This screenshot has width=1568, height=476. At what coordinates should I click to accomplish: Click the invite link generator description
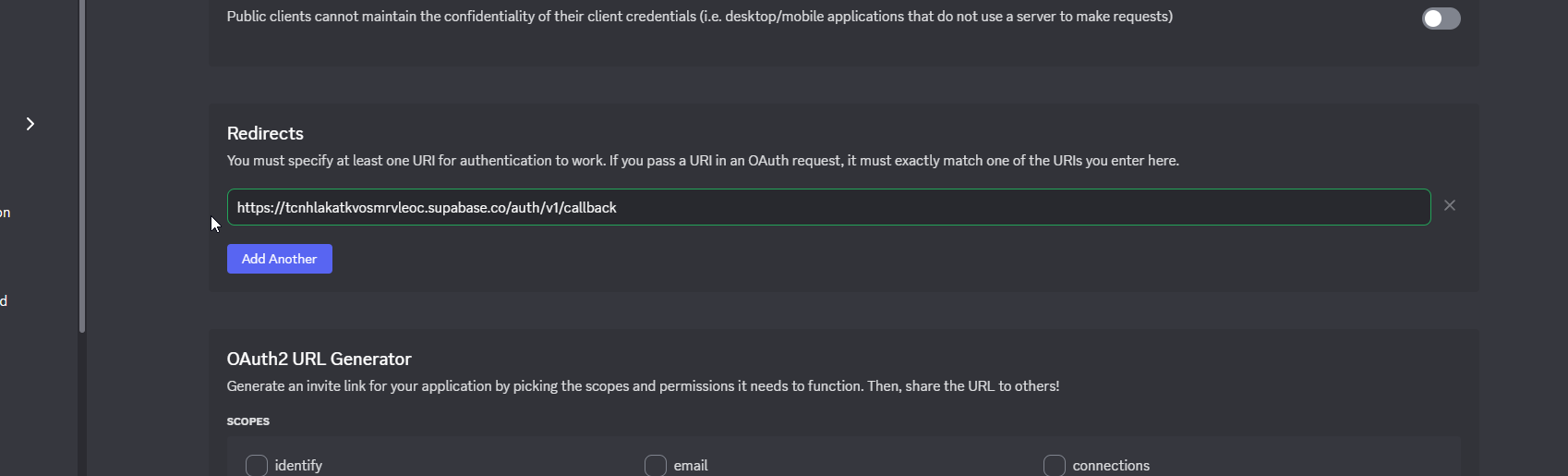click(x=643, y=386)
